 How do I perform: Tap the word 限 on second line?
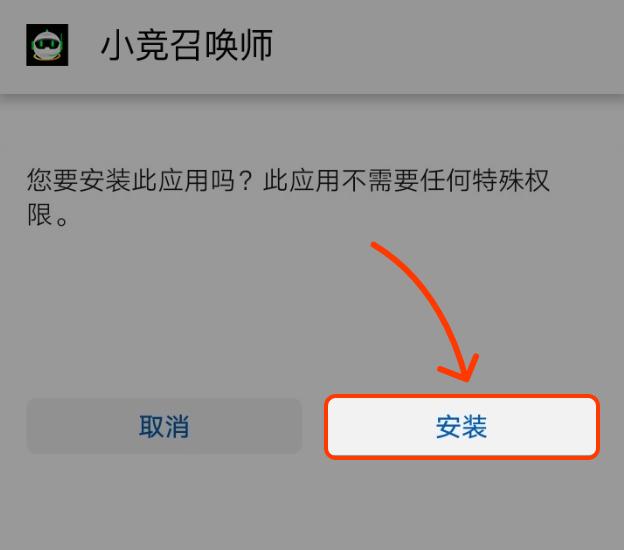click(x=39, y=215)
